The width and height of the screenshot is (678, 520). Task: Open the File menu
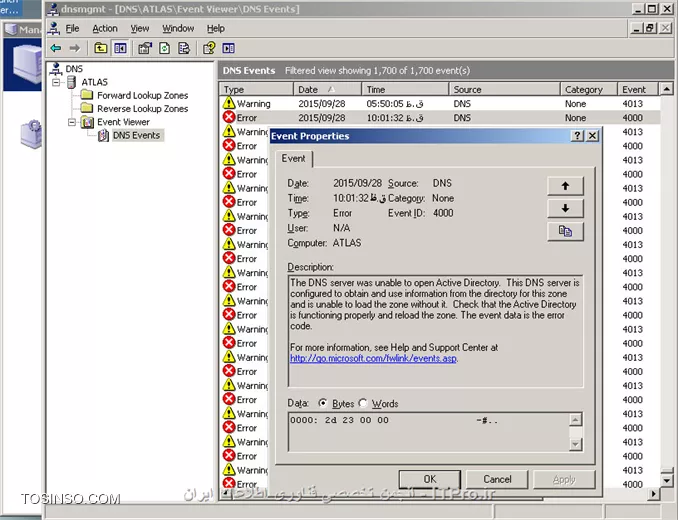coord(72,29)
